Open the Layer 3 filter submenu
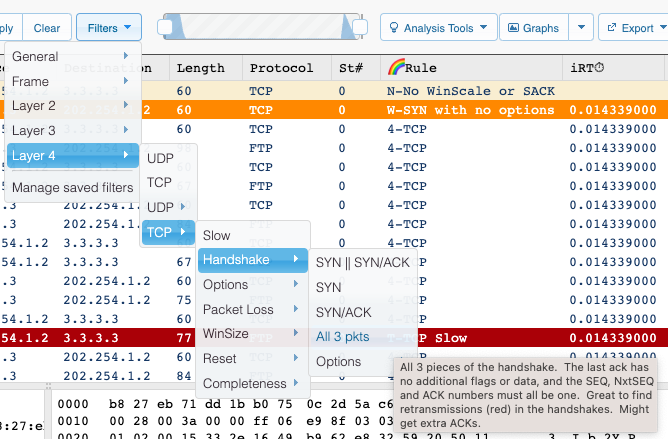 pyautogui.click(x=72, y=130)
